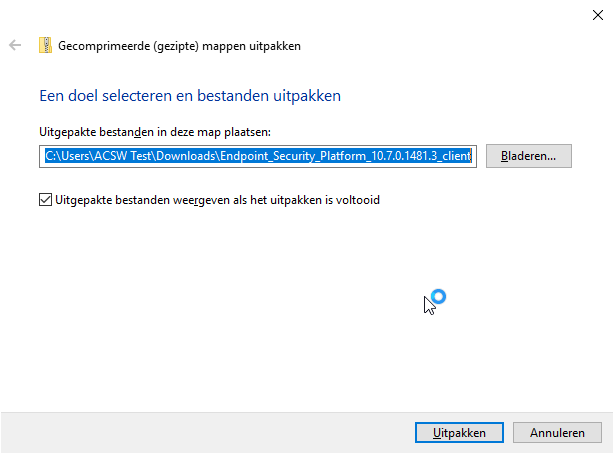Click the heading 'Een doel selecteren en bestanden uitpakken'
The image size is (614, 454).
point(190,96)
